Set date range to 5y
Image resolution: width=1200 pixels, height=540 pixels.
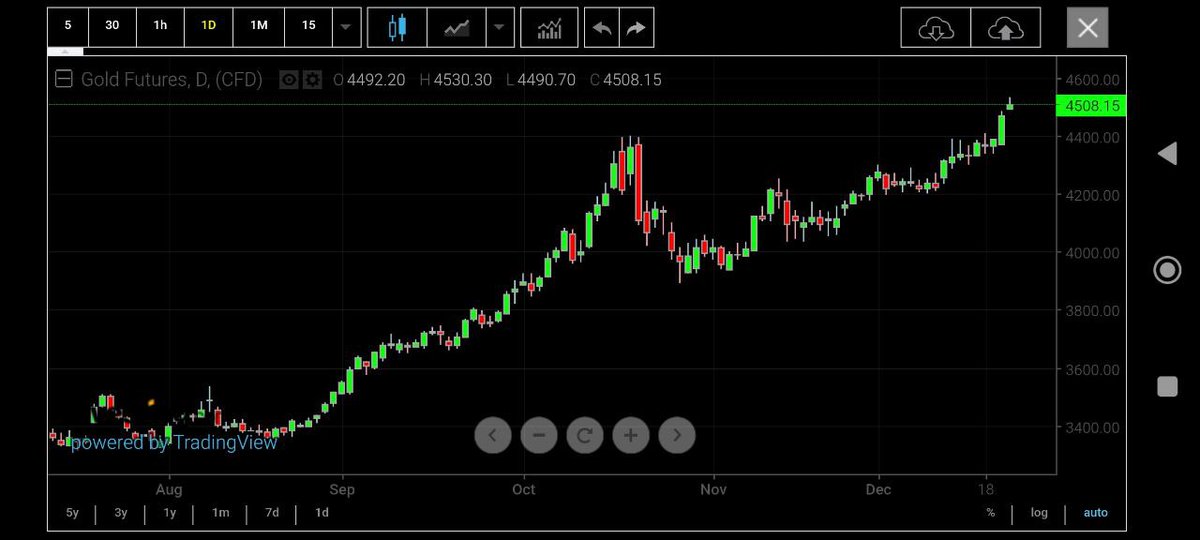(72, 513)
